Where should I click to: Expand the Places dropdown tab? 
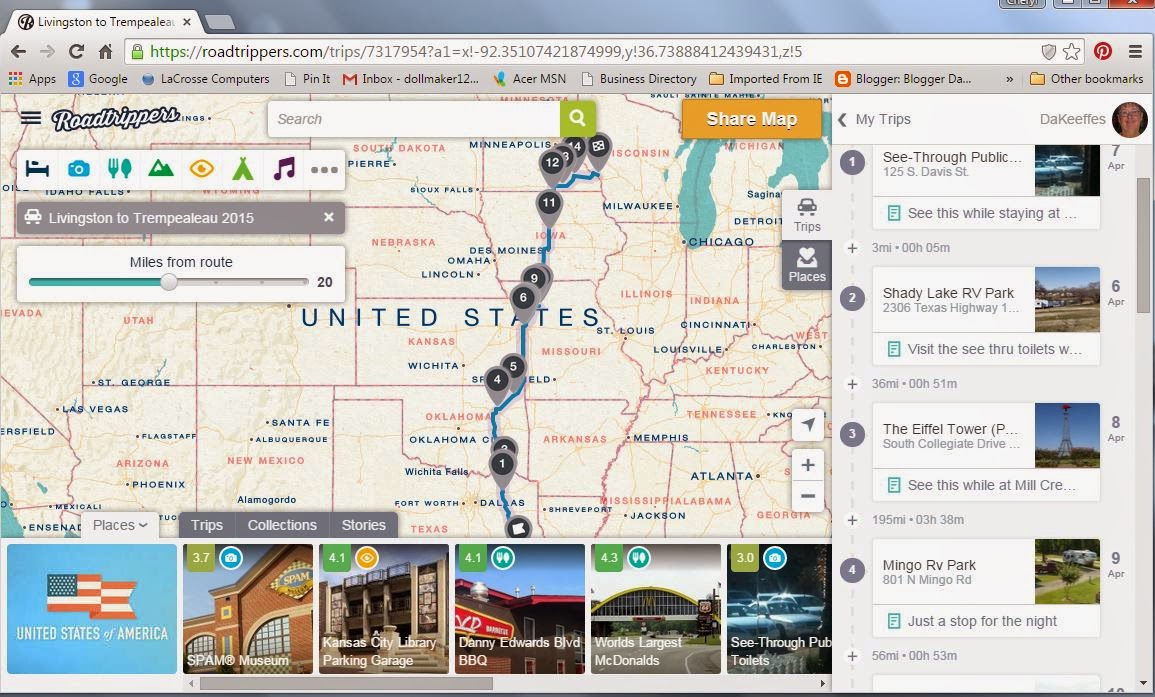pos(119,525)
